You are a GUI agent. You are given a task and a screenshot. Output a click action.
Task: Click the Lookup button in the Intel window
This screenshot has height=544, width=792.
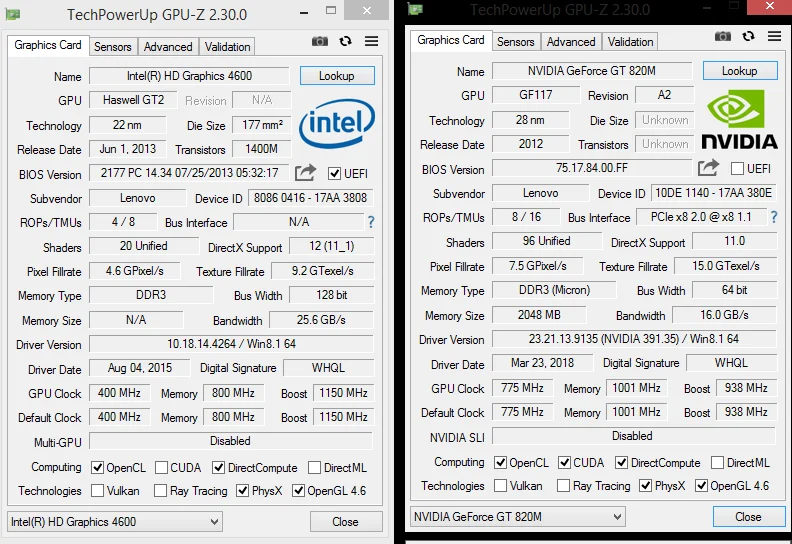click(x=337, y=76)
